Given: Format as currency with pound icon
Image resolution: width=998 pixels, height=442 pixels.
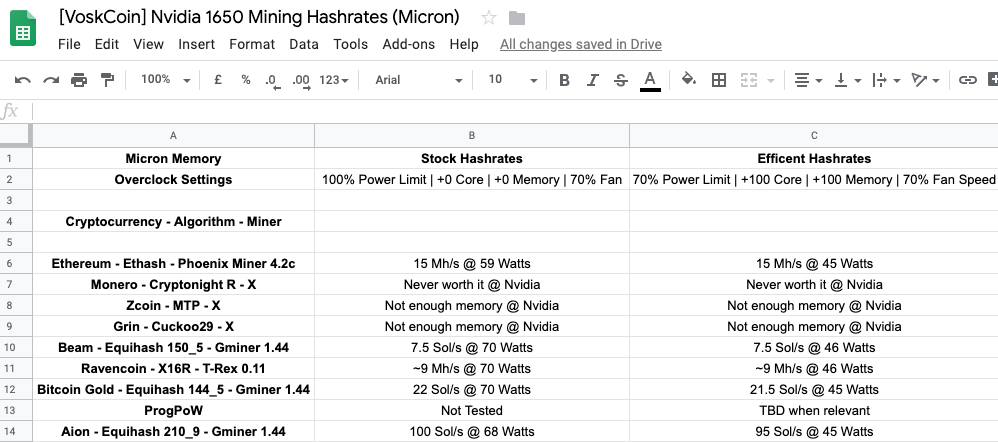Looking at the screenshot, I should click(218, 80).
